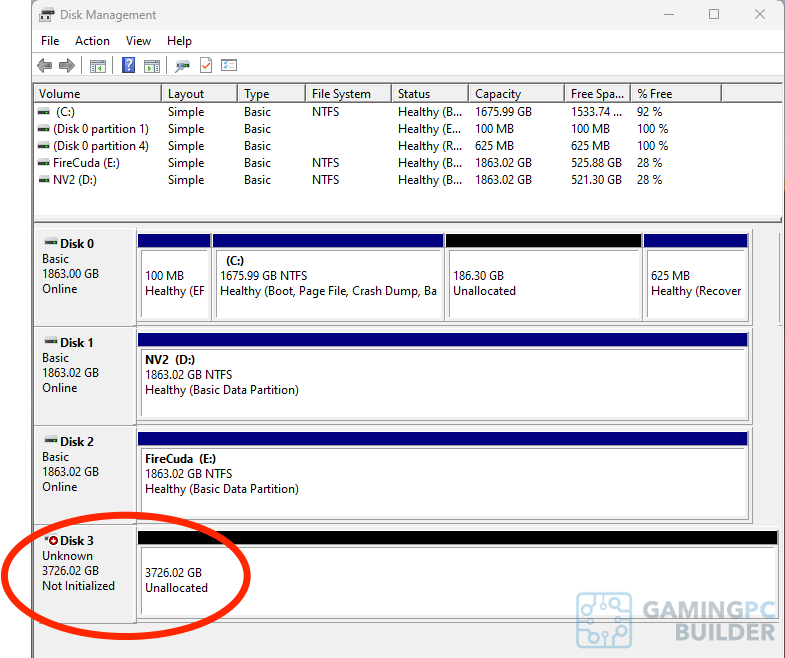Select the 100 MB EFI partition block
The height and width of the screenshot is (658, 785).
click(x=174, y=276)
